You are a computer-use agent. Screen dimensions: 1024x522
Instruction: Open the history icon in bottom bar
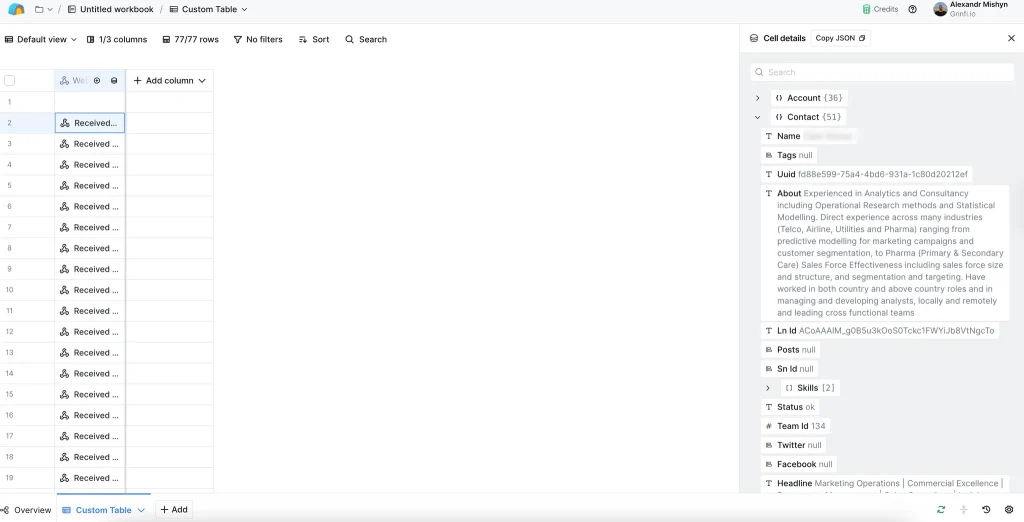(x=986, y=509)
